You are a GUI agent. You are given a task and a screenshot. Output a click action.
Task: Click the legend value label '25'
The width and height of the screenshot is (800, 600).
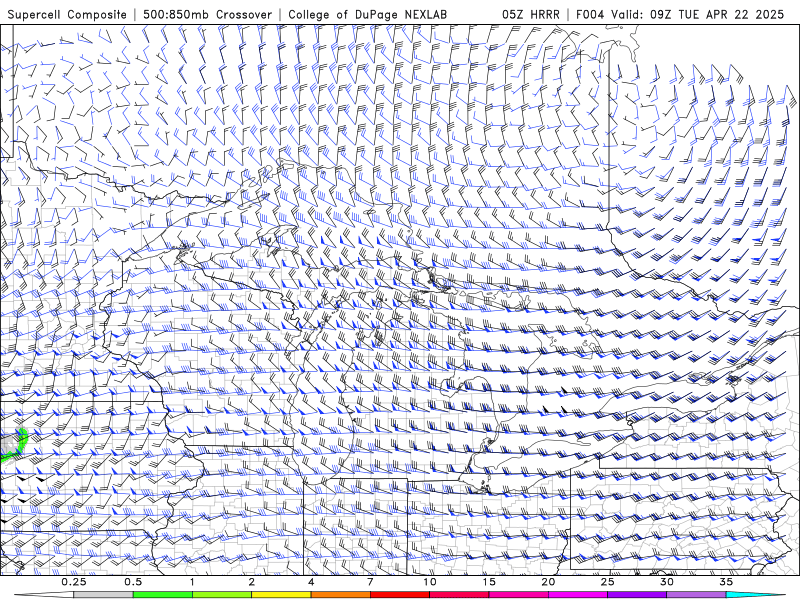[x=607, y=582]
